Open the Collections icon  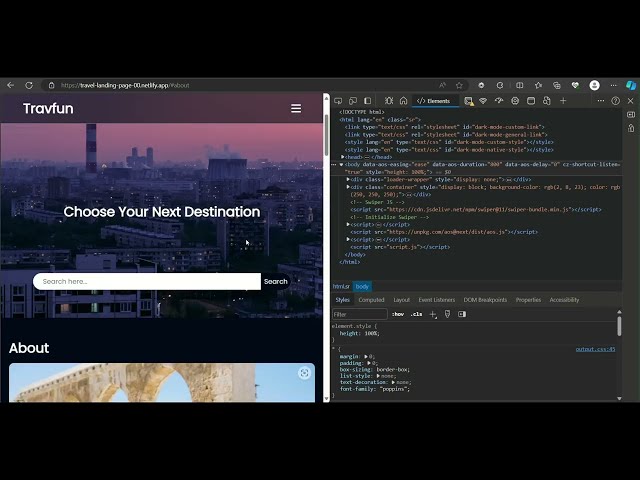tap(557, 85)
